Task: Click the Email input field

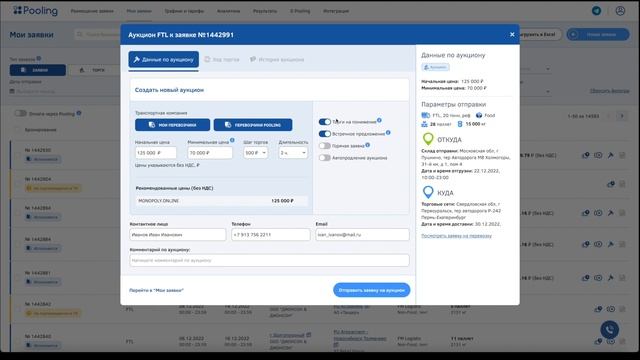Action: coord(362,235)
